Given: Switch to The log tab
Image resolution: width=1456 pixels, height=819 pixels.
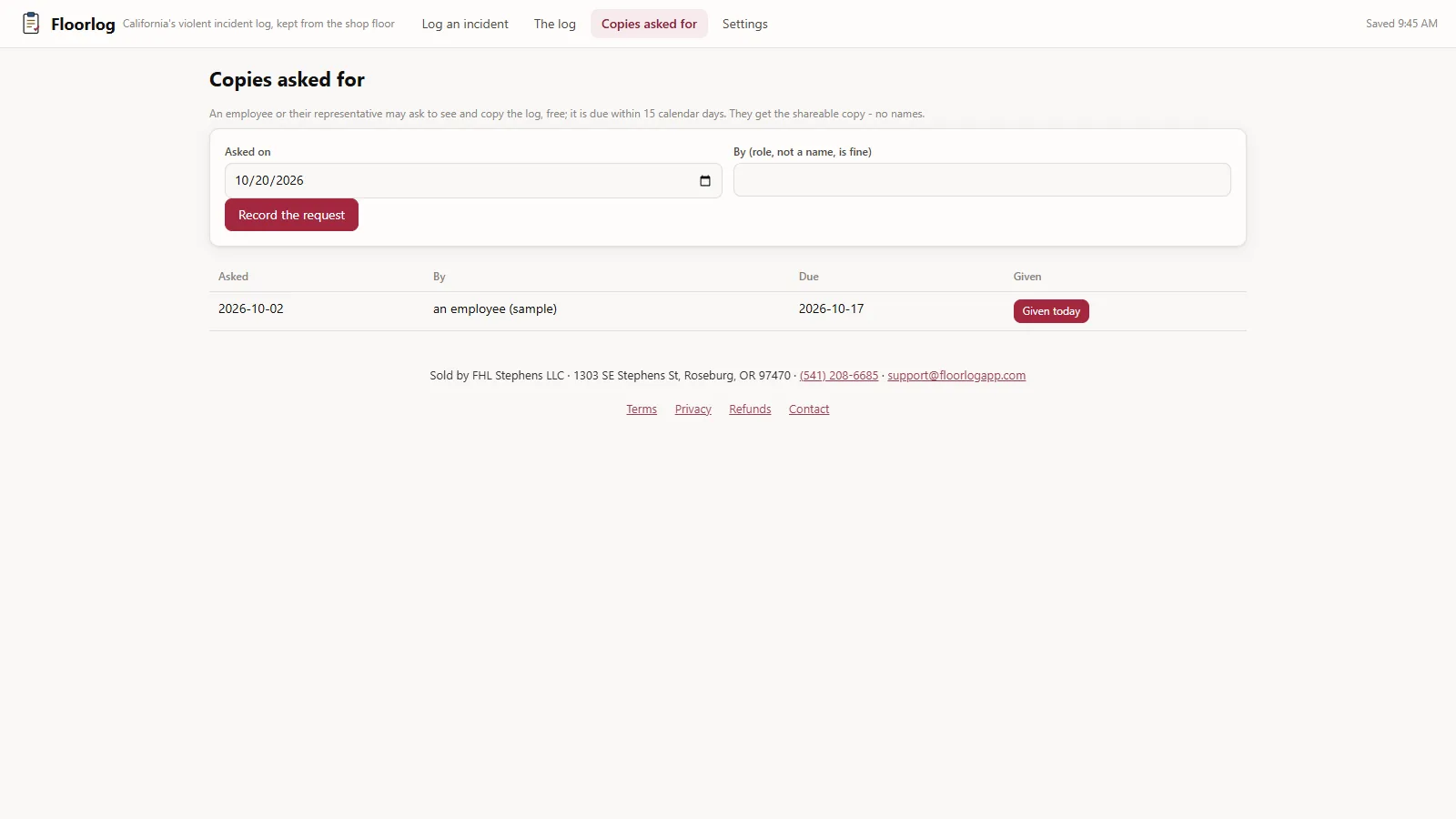Looking at the screenshot, I should [x=555, y=25].
